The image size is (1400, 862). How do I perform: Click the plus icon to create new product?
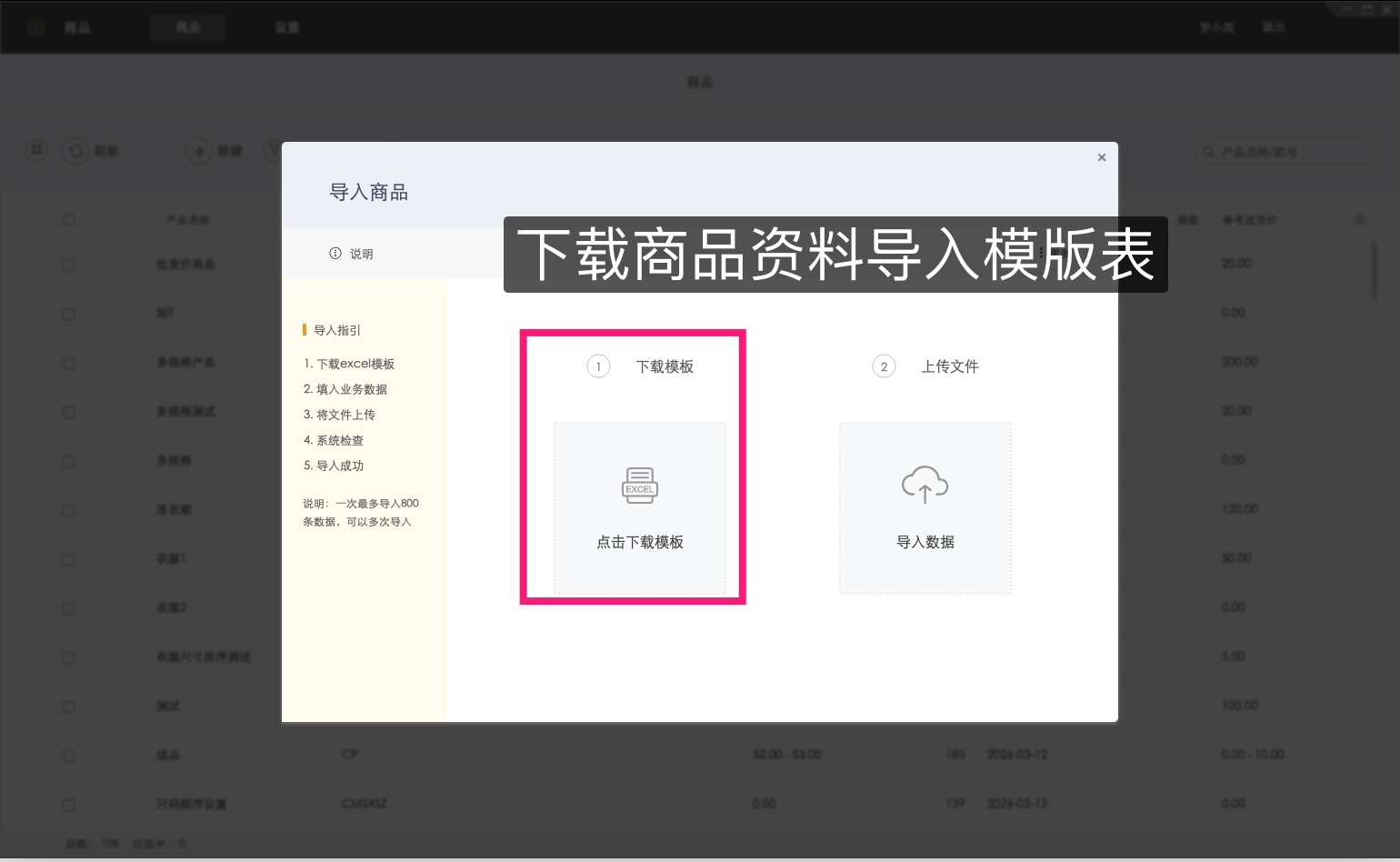pos(199,151)
